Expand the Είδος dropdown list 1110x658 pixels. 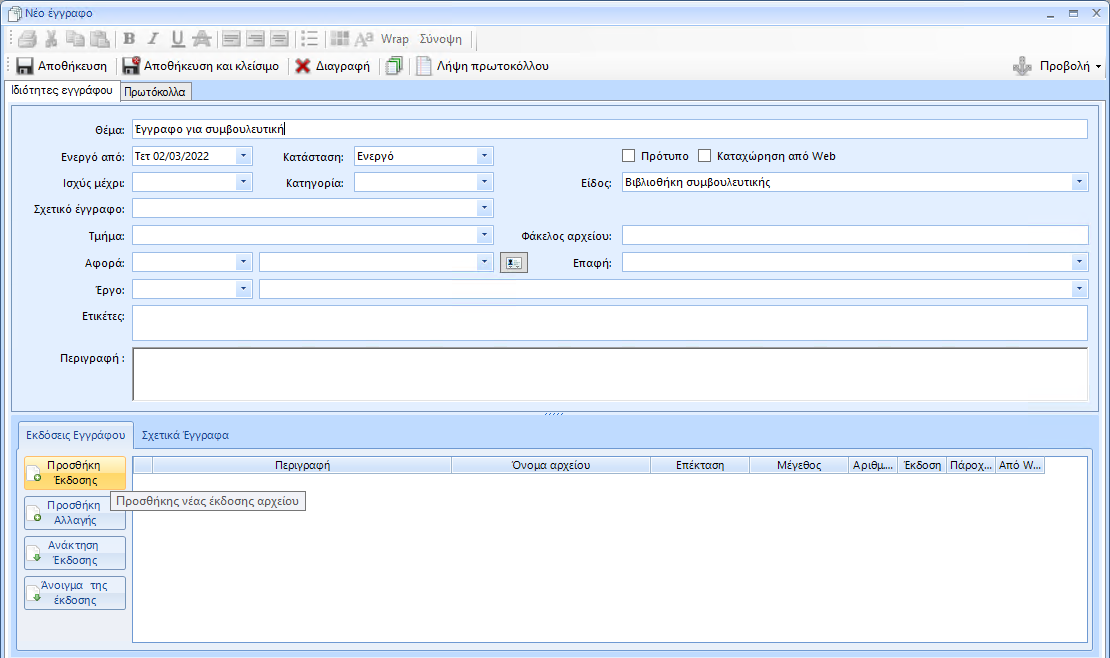[x=1080, y=182]
